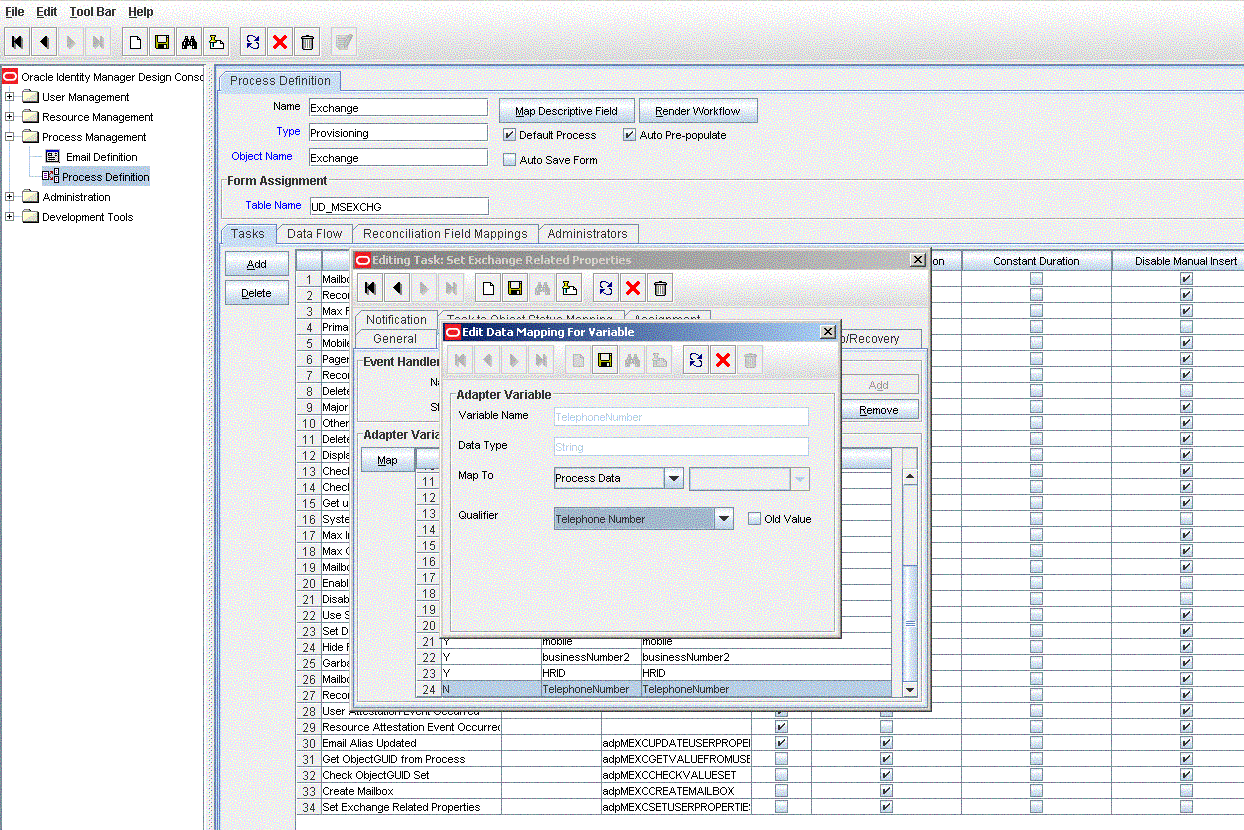1244x830 pixels.
Task: Uncheck the Default Process checkbox
Action: point(509,135)
